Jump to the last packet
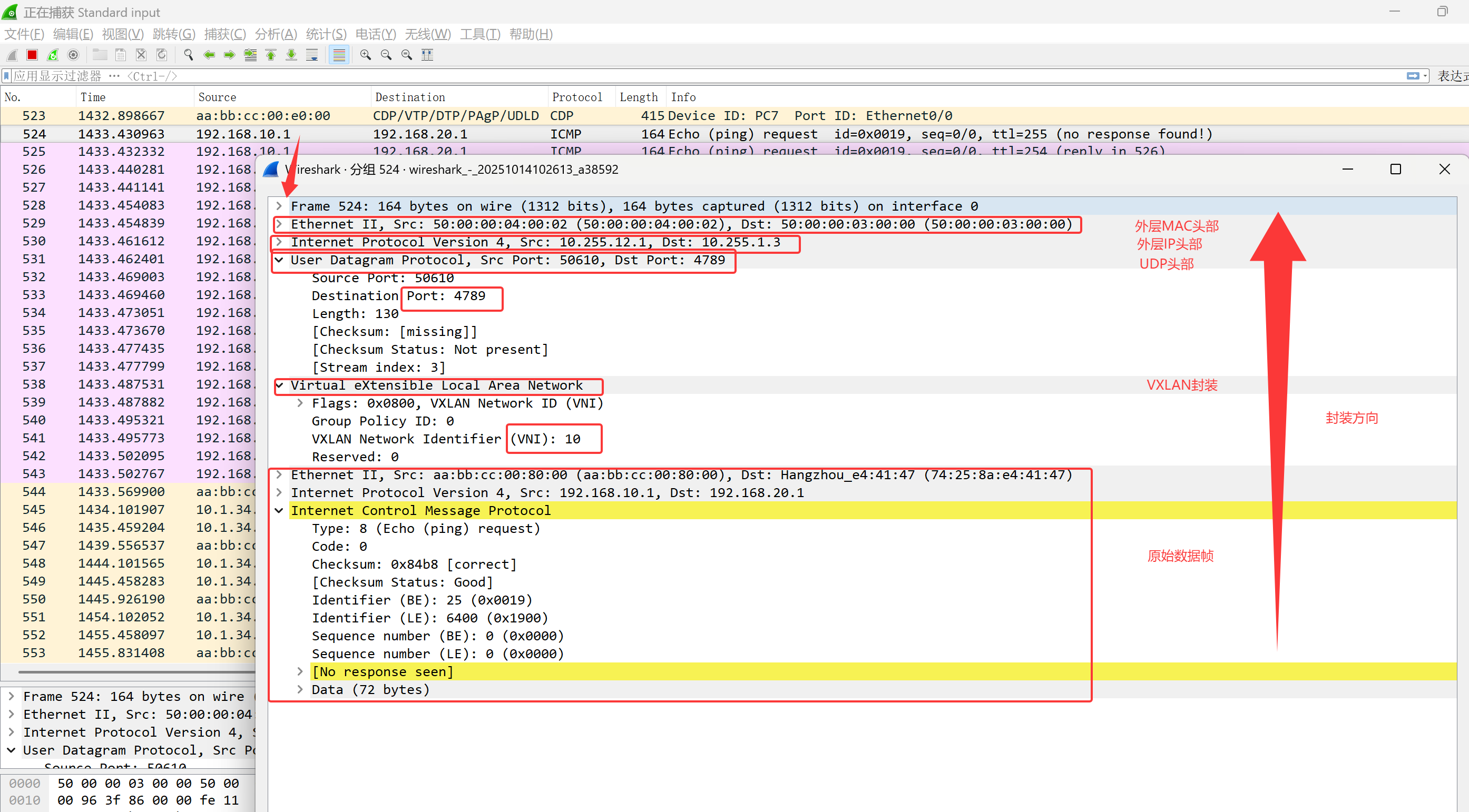 291,55
